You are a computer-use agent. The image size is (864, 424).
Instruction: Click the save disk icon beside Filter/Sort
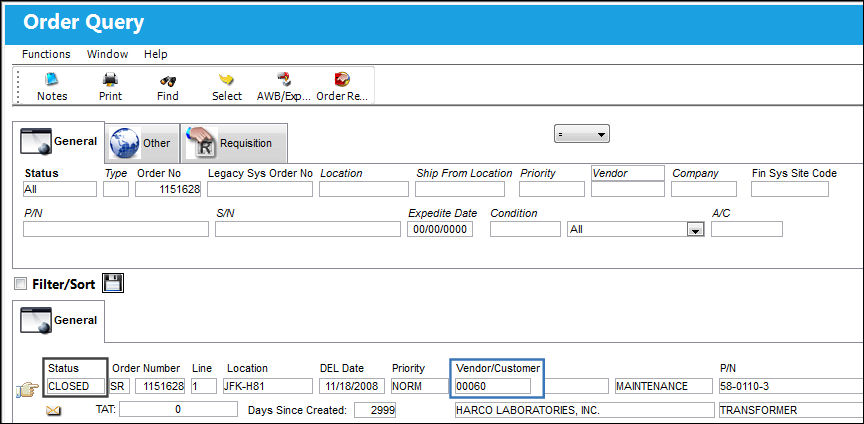tap(114, 283)
